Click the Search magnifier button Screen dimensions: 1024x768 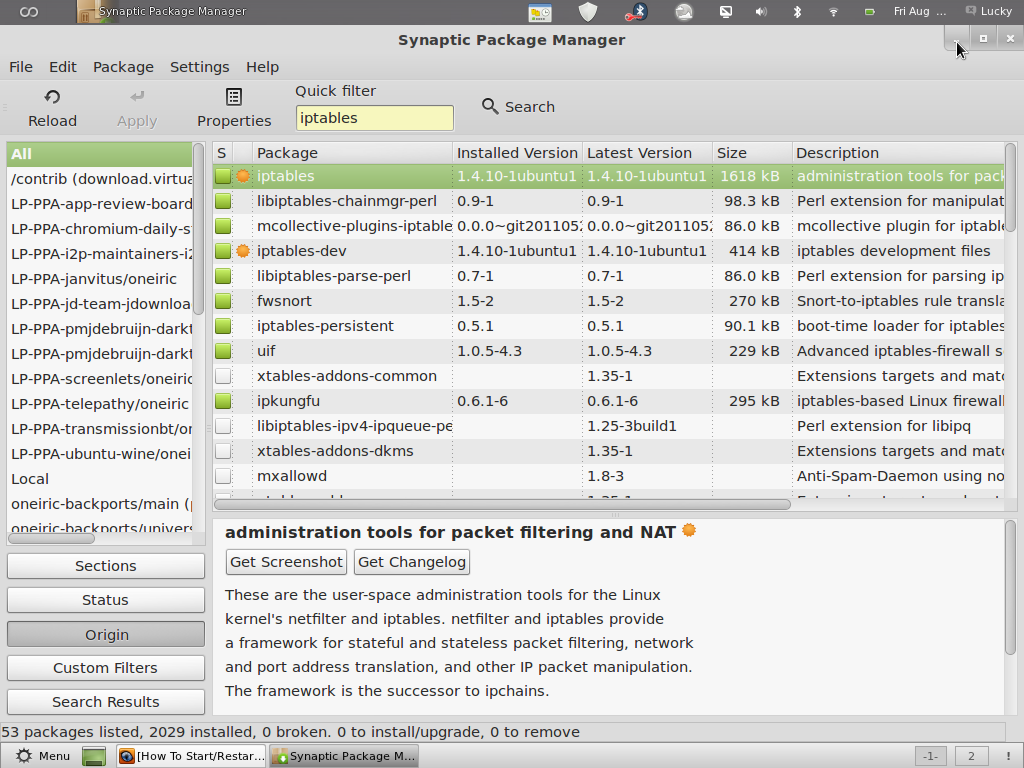519,106
